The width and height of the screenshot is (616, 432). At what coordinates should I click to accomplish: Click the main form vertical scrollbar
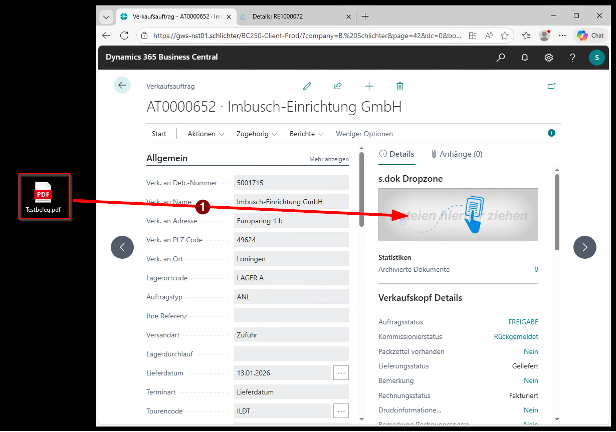tap(361, 189)
